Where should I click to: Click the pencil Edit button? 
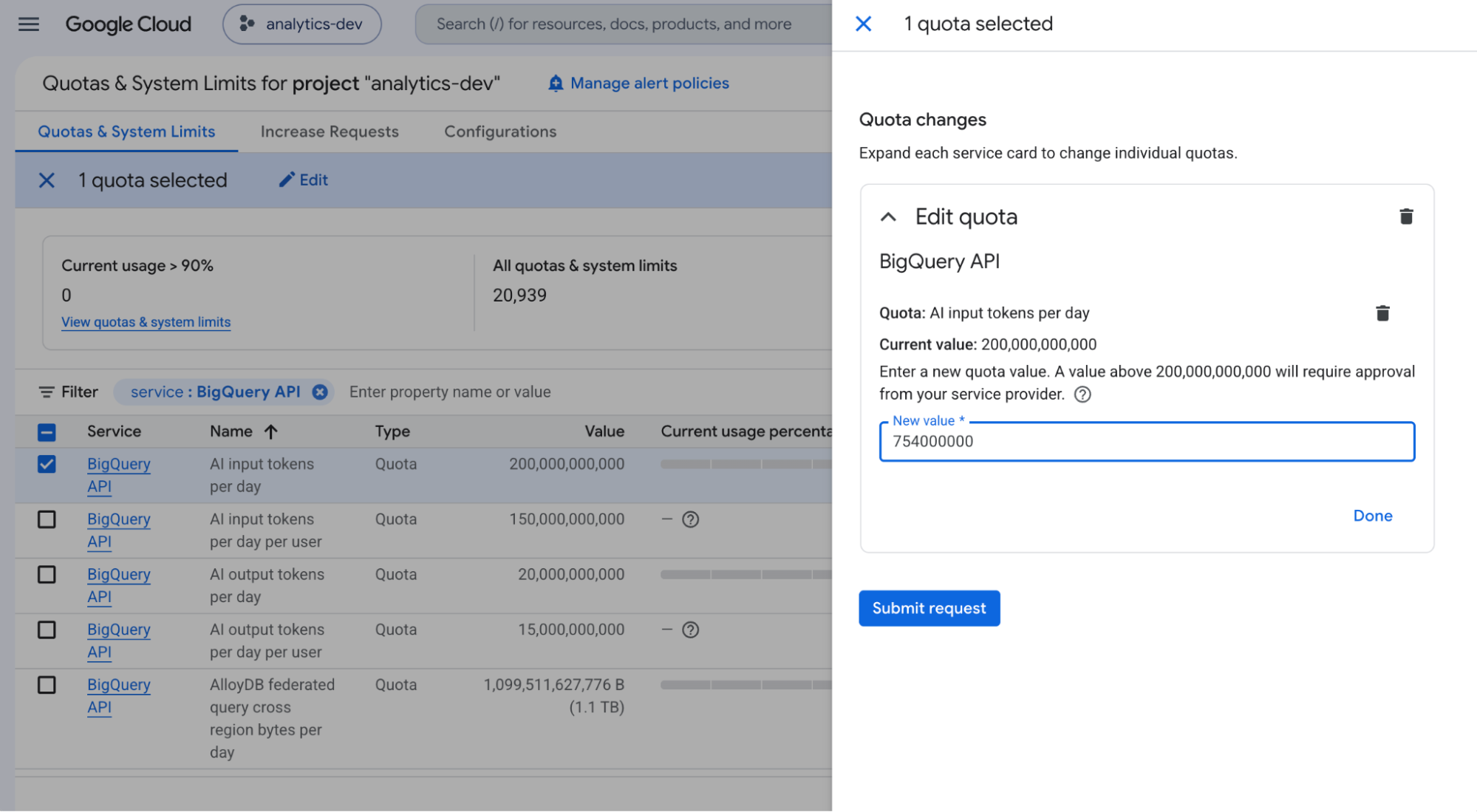(x=303, y=180)
